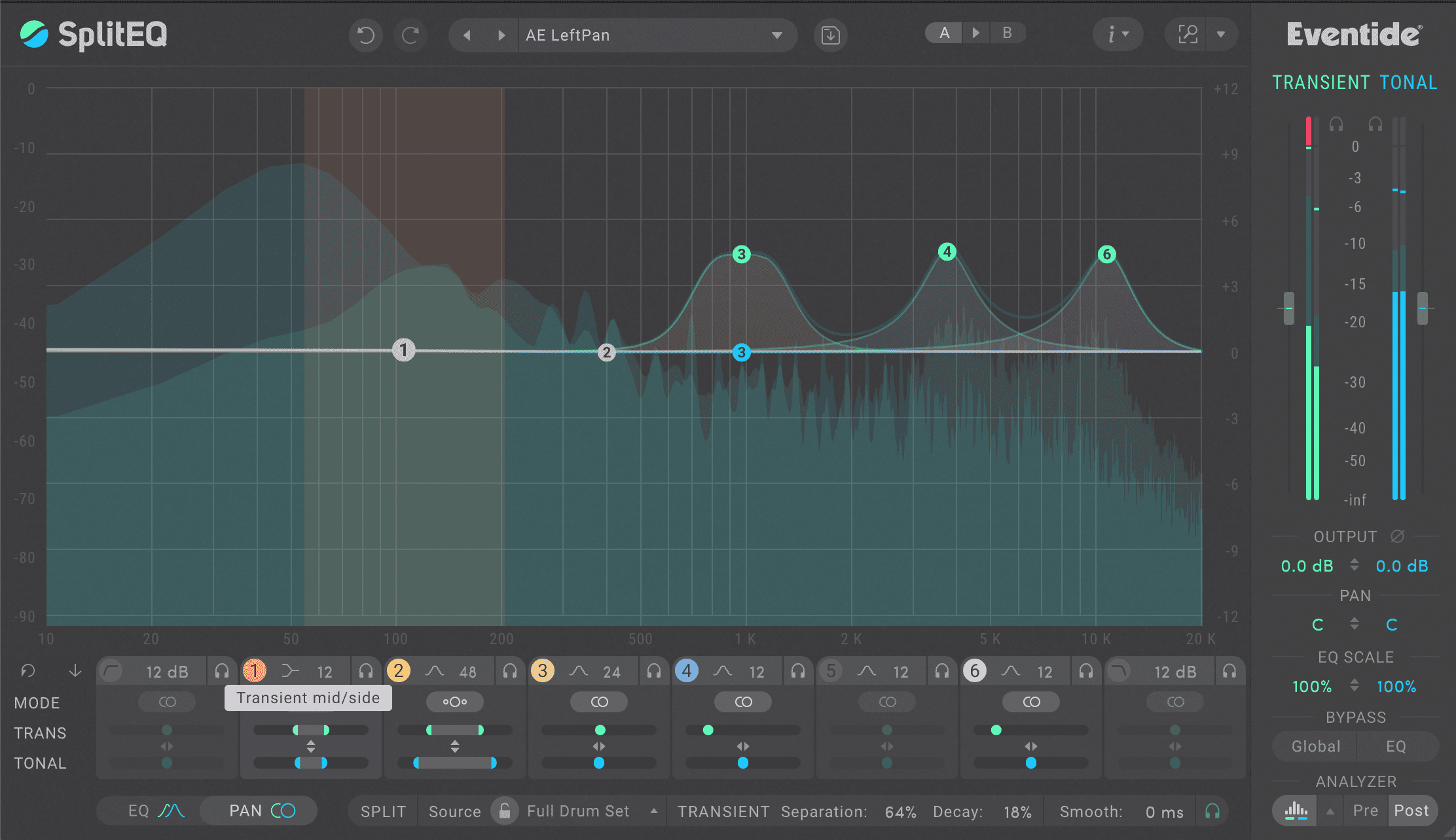Click the SPLIT label button
Viewport: 1456px width, 840px height.
coord(383,811)
